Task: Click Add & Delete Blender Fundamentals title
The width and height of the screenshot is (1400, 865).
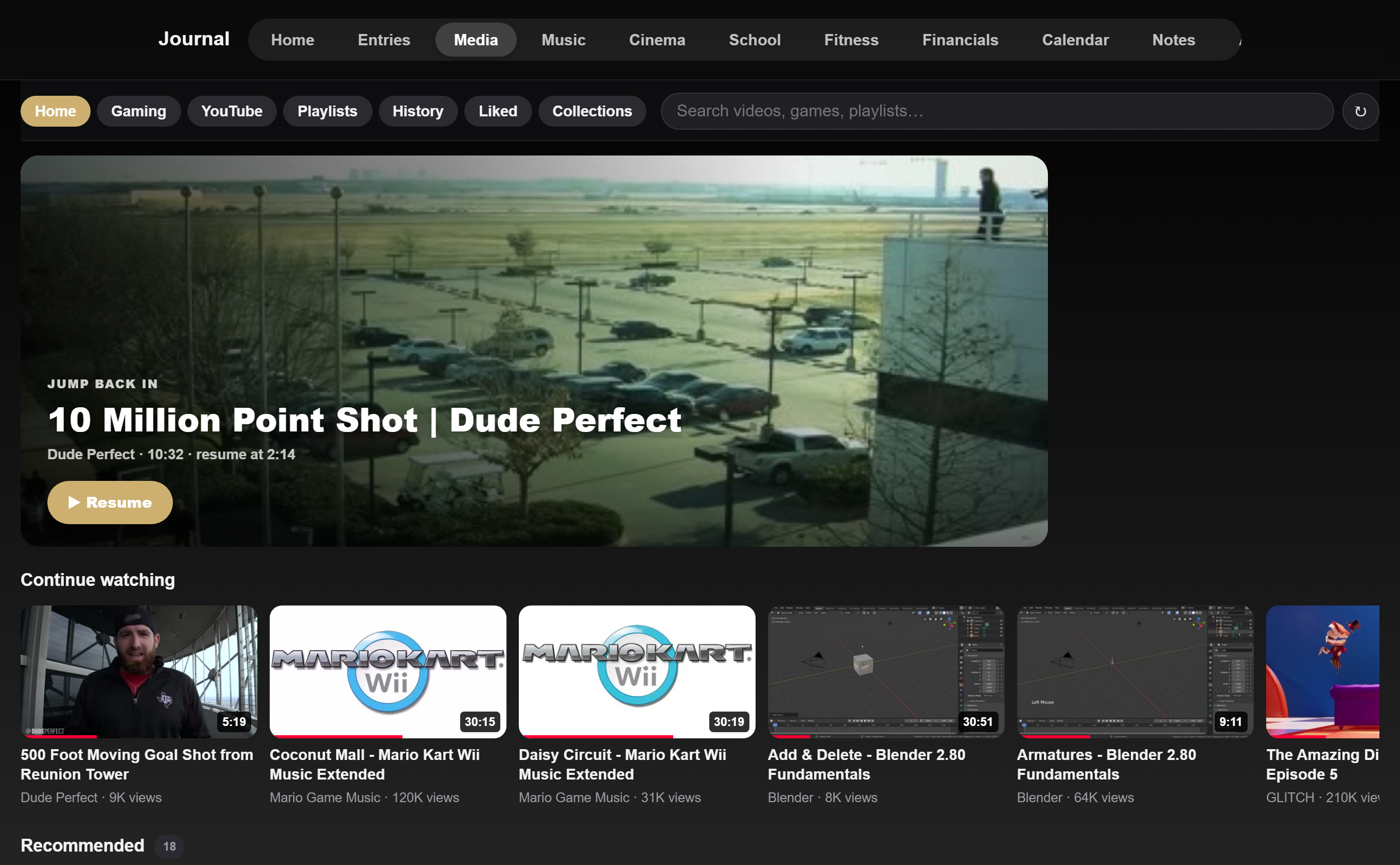Action: pos(866,764)
